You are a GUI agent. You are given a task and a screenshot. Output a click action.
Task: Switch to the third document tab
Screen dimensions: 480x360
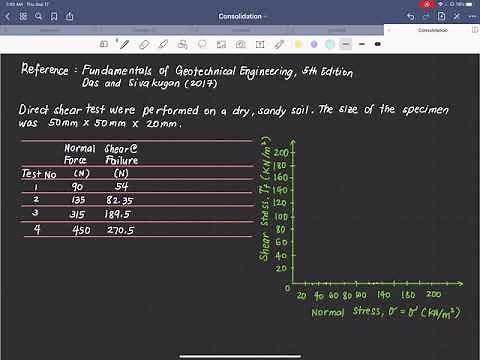click(240, 30)
